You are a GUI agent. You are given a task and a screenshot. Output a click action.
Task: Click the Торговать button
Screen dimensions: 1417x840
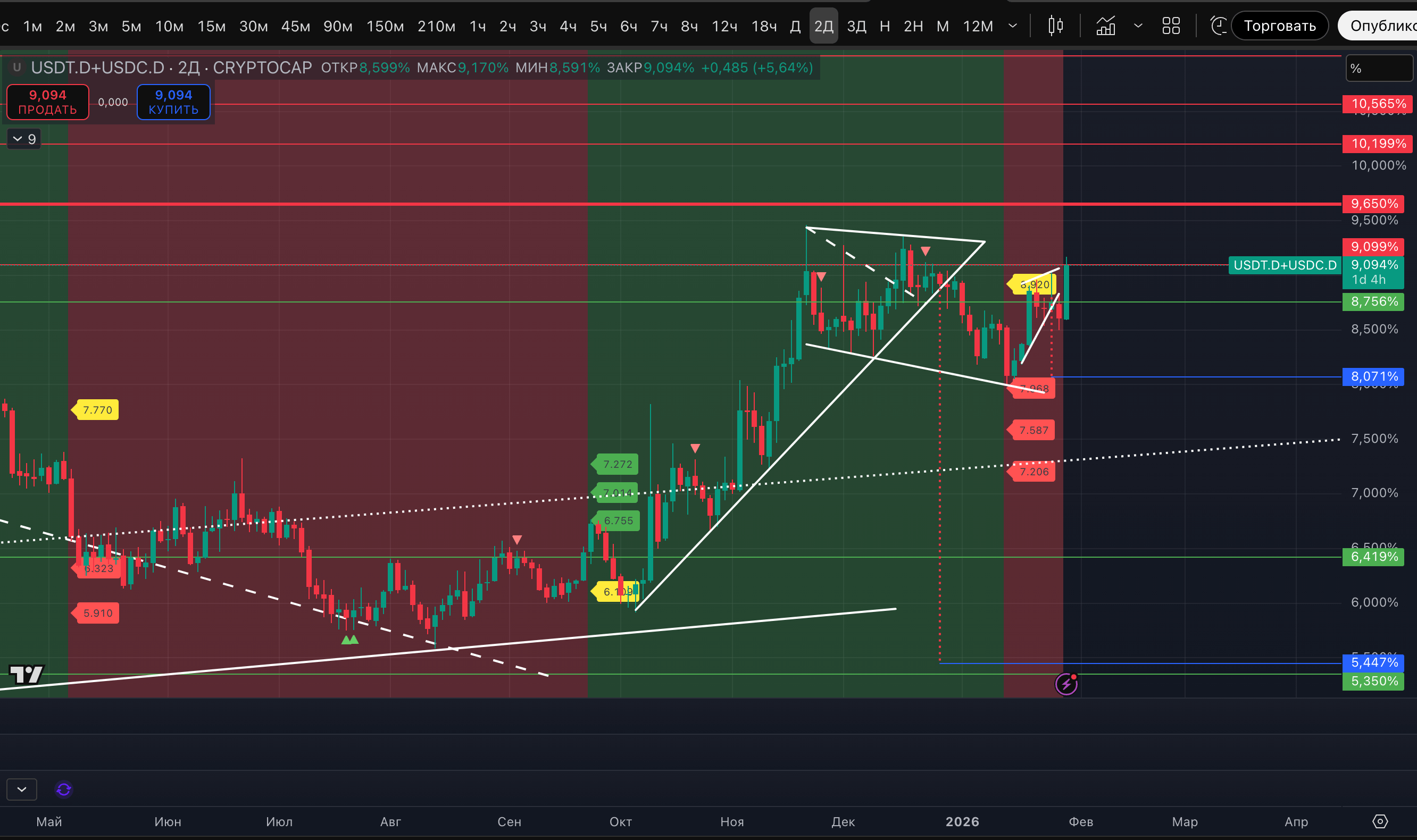(x=1279, y=26)
